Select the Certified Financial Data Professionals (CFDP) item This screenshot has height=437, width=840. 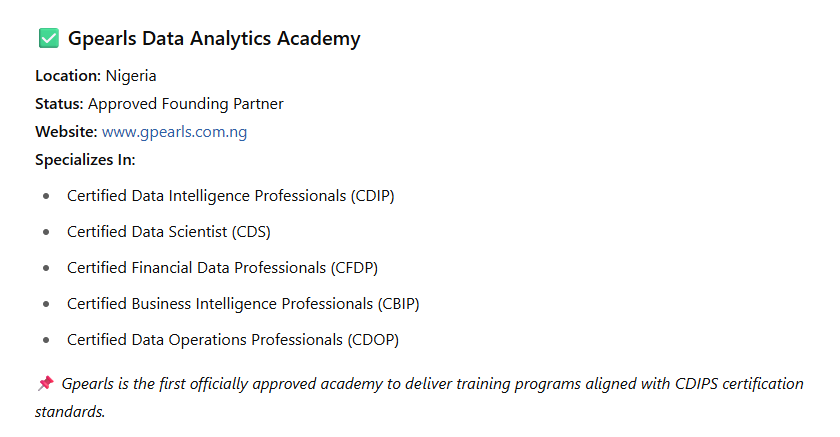222,268
